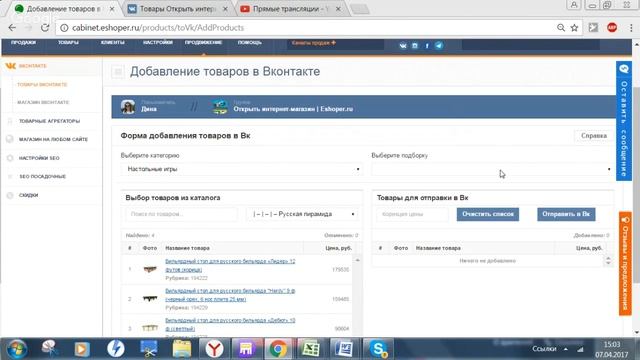Open the НАСТРОЙКИ menu
This screenshot has height=360, width=640.
point(158,42)
